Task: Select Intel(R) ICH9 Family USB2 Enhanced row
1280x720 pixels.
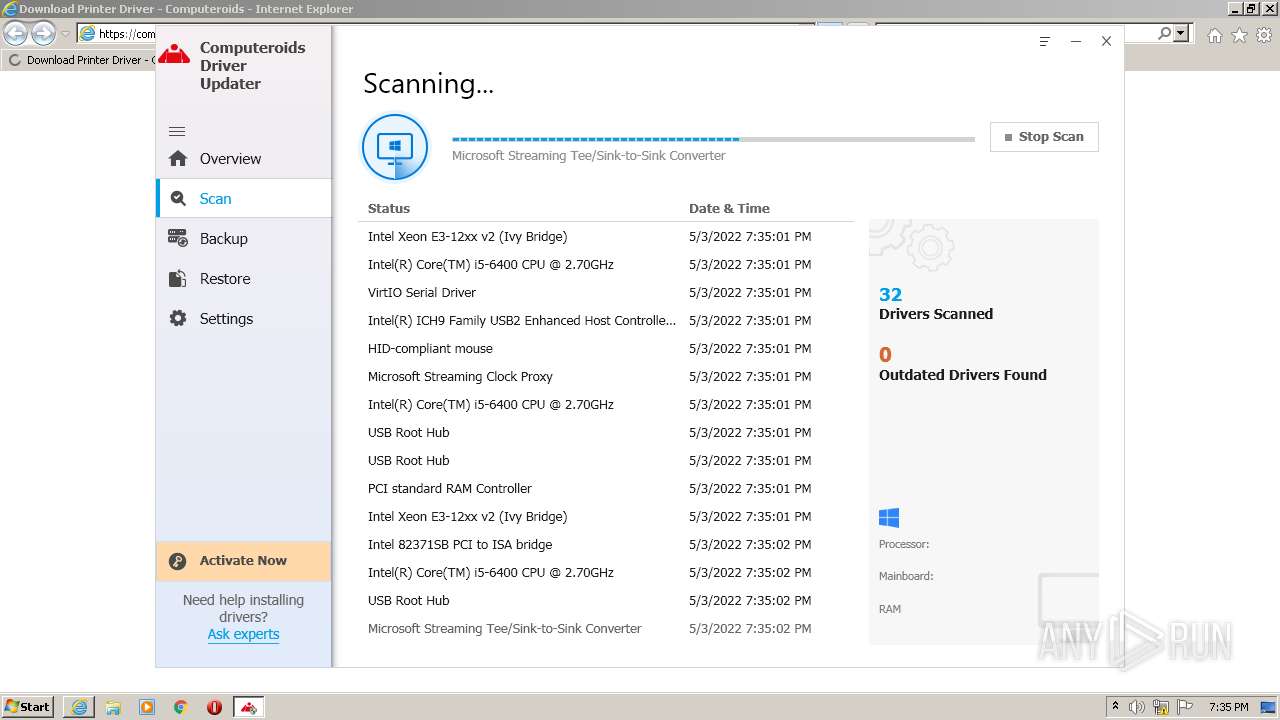Action: point(606,321)
